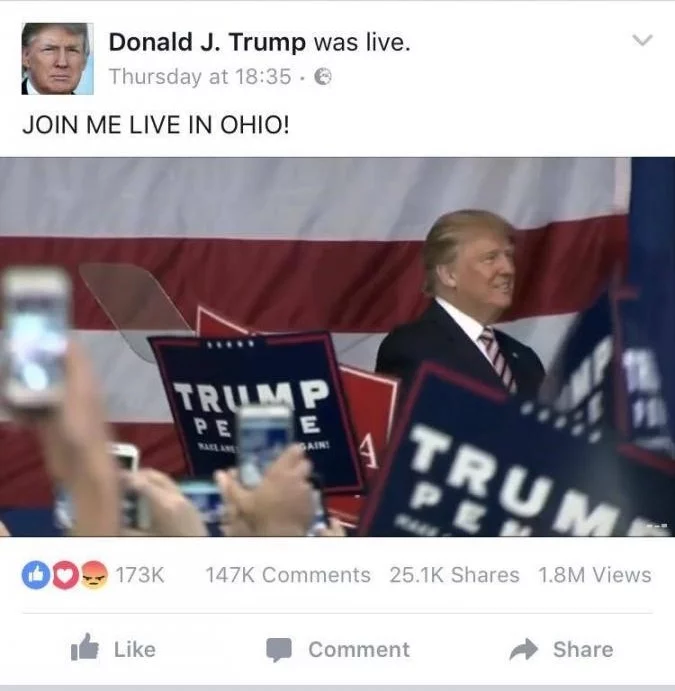The image size is (675, 691).
Task: Click the angry face reaction icon
Action: 95,575
